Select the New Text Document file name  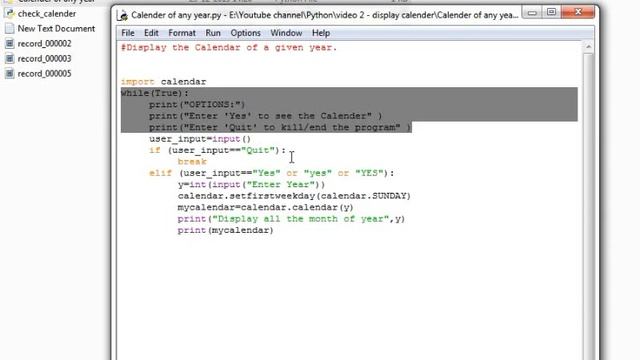click(56, 29)
